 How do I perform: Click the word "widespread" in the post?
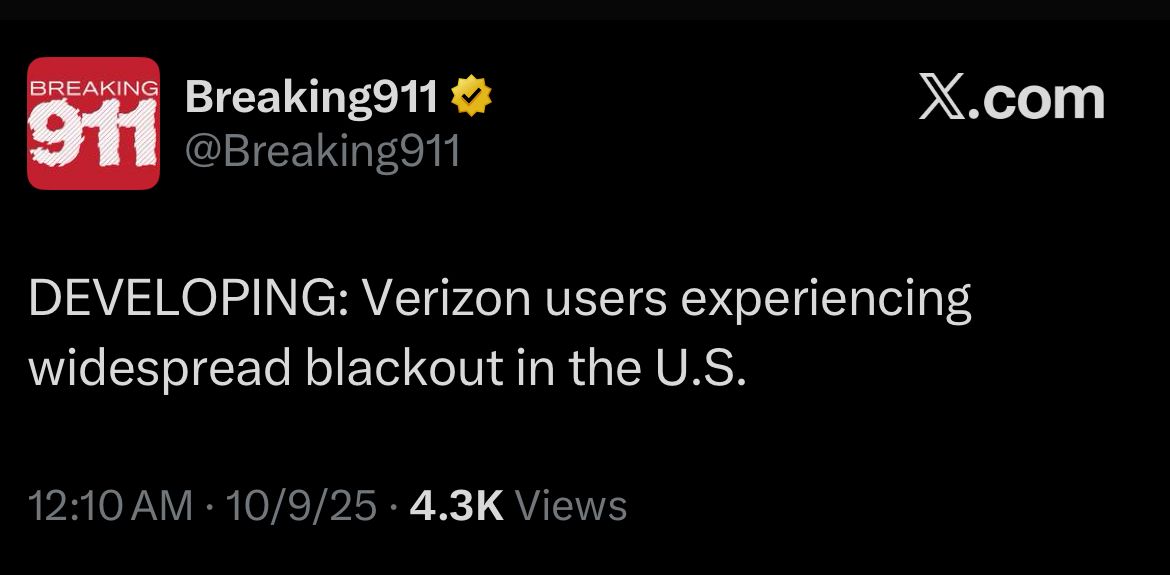coord(160,369)
